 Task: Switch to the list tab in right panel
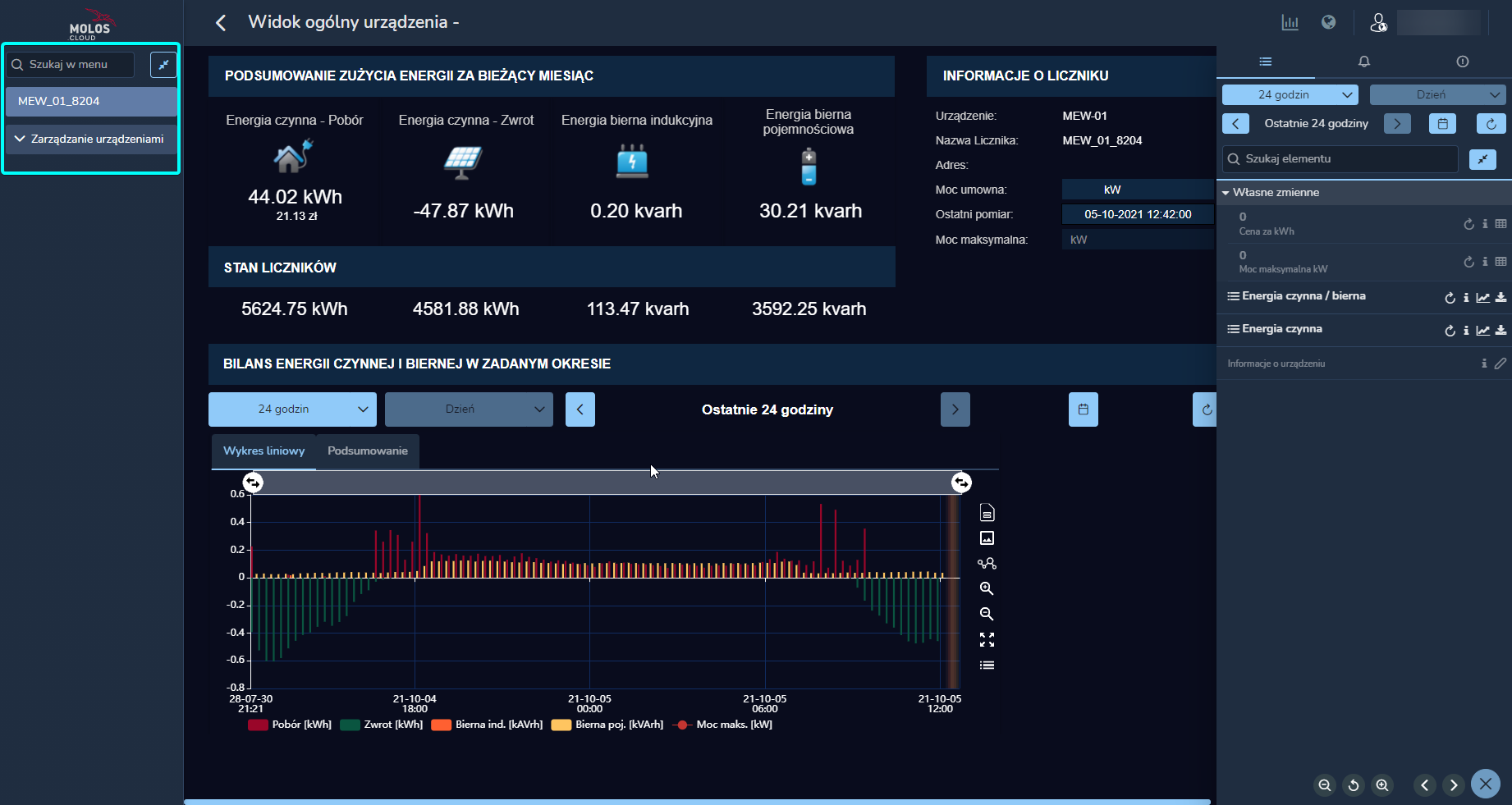(x=1266, y=62)
